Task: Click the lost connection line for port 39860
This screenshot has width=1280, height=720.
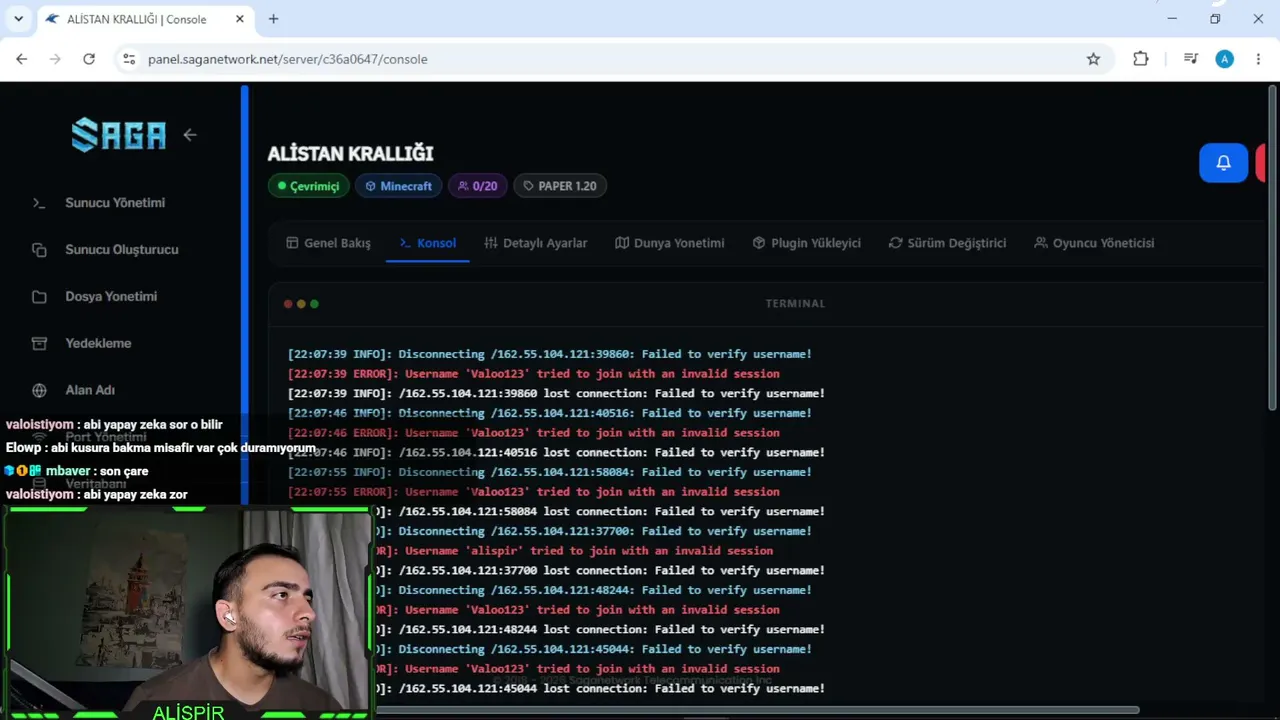Action: coord(556,394)
